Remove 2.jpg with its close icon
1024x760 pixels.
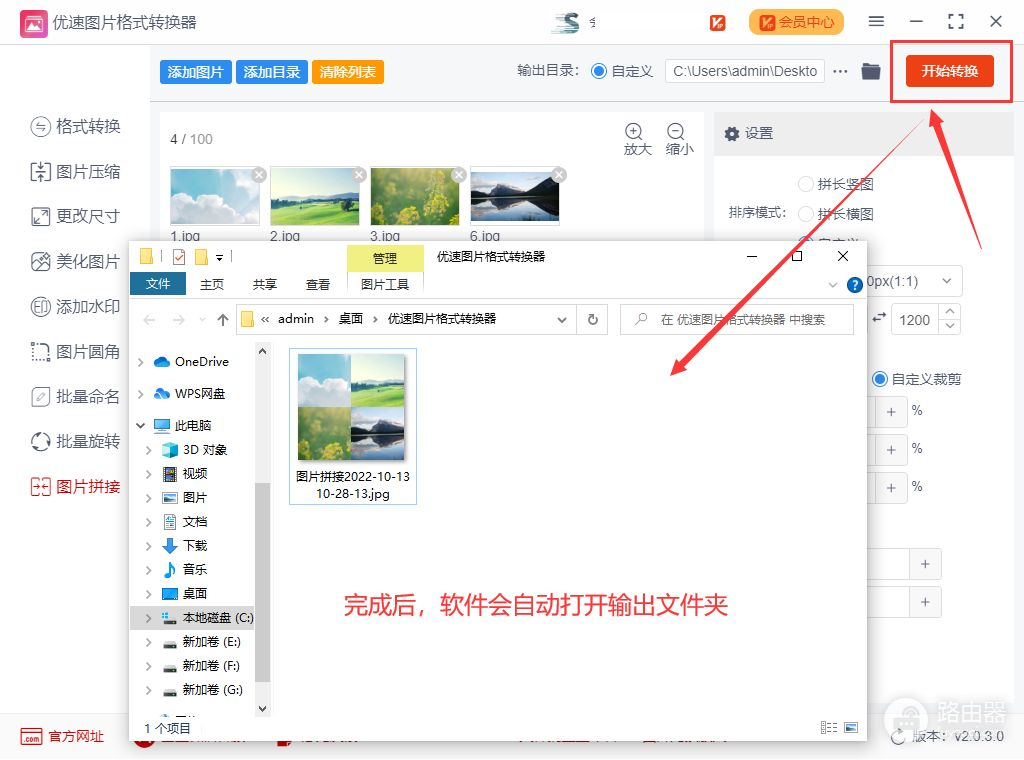coord(359,174)
